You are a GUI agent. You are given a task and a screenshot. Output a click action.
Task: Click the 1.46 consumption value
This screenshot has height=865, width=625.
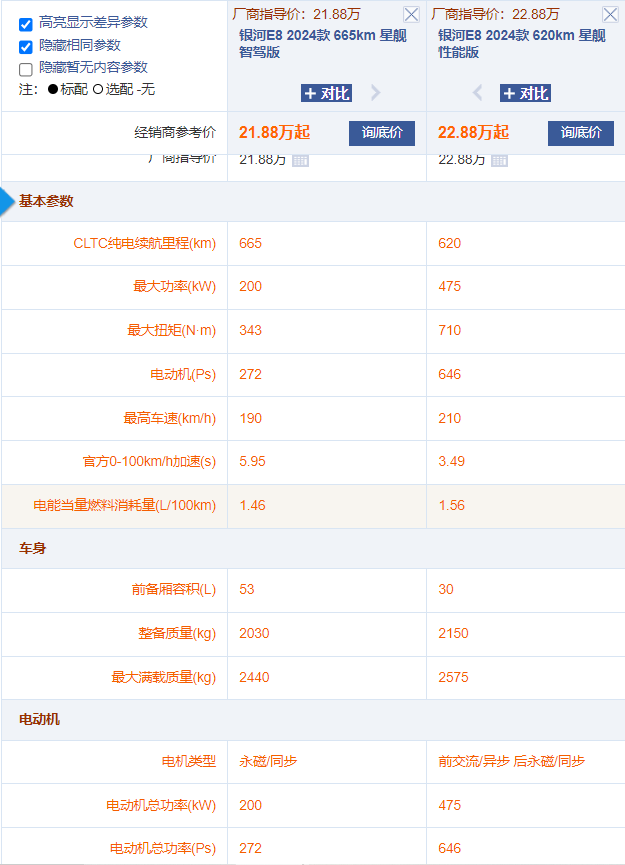point(253,505)
